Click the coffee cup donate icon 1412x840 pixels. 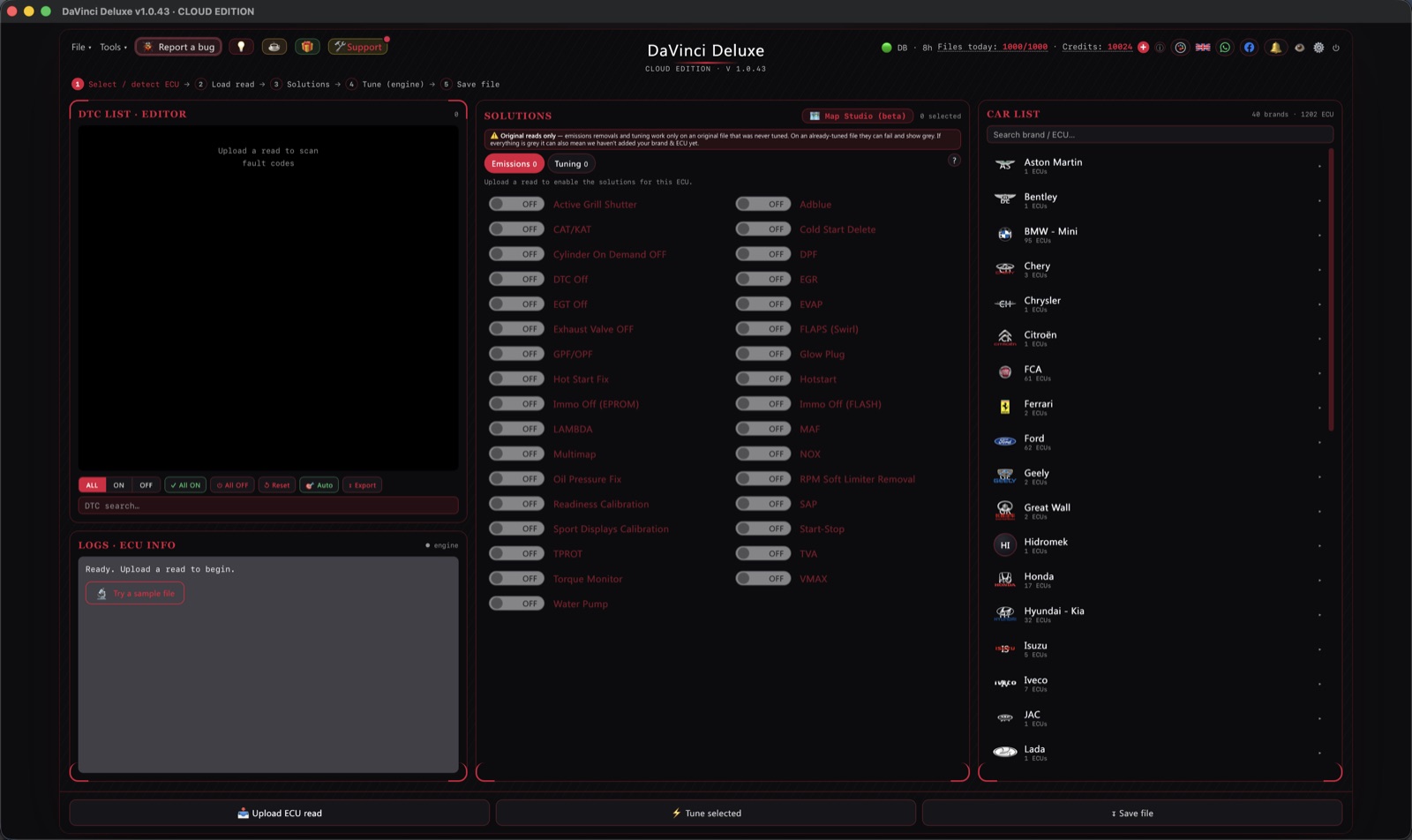[274, 47]
